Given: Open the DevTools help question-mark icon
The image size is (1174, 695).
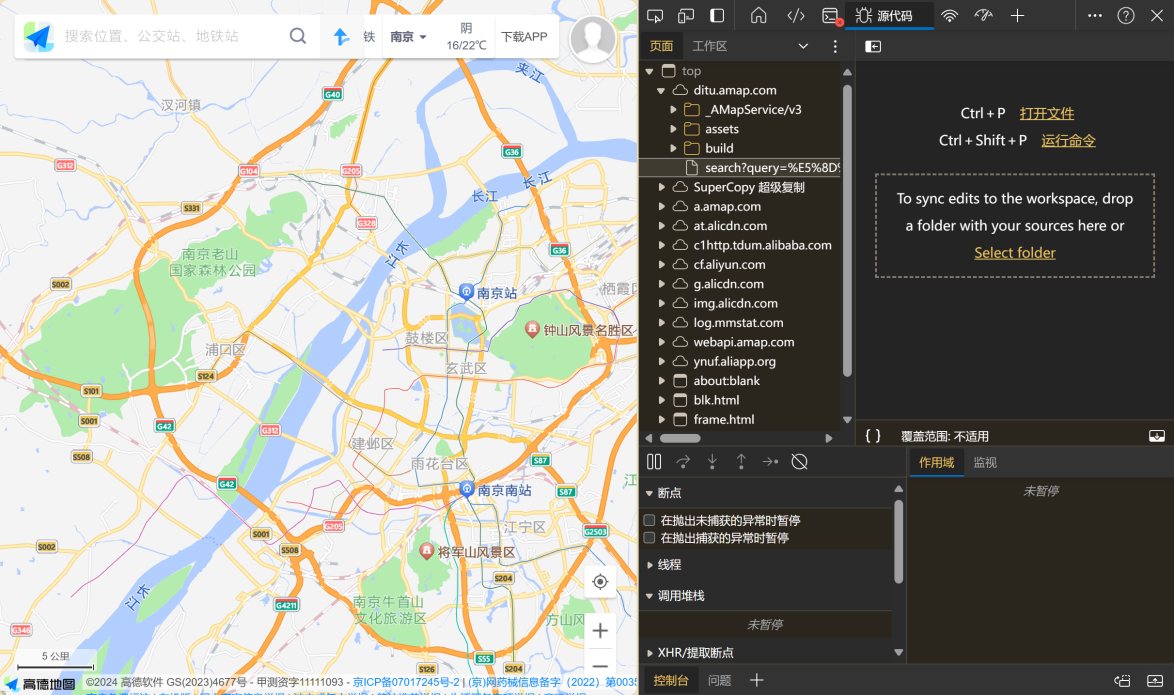Looking at the screenshot, I should pyautogui.click(x=1125, y=16).
